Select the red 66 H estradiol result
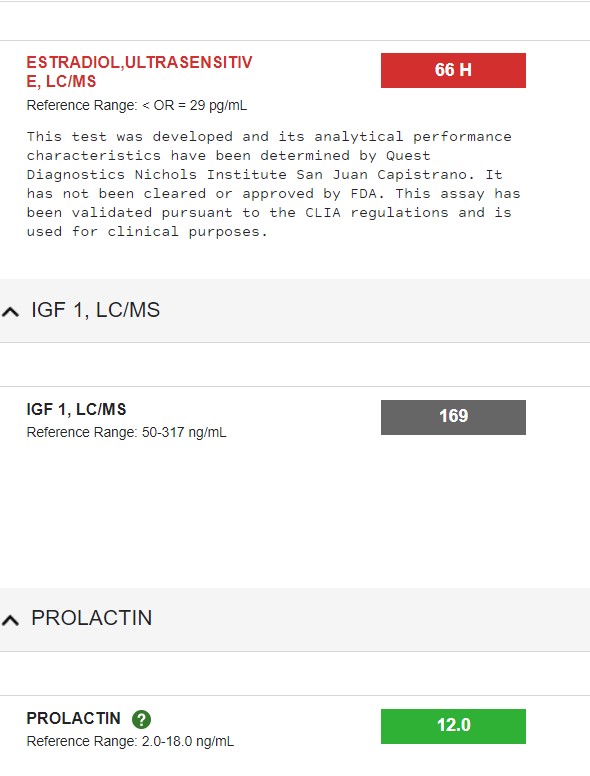Viewport: 590px width, 776px height. click(453, 70)
